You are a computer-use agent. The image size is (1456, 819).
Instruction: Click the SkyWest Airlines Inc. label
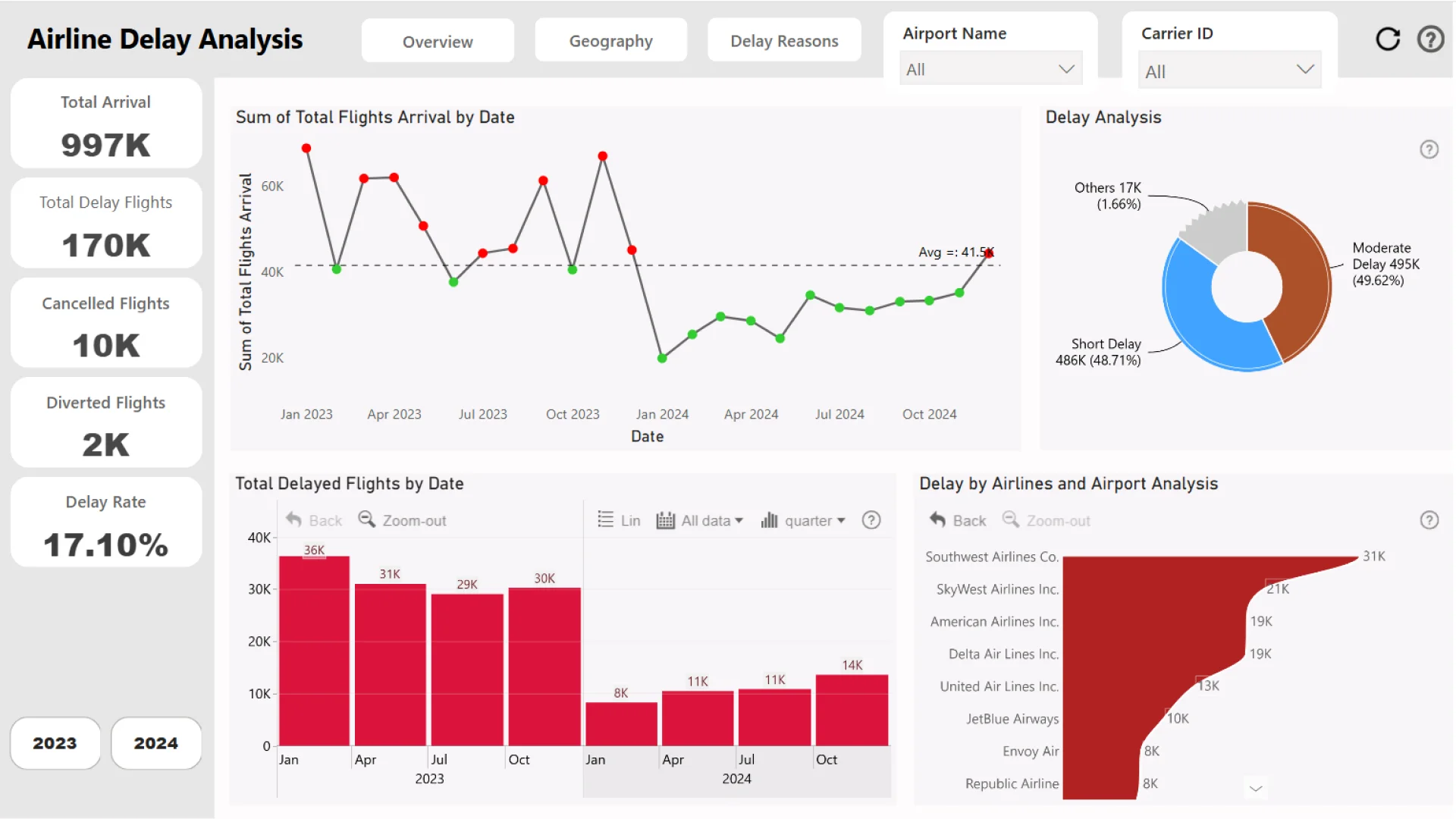[997, 589]
